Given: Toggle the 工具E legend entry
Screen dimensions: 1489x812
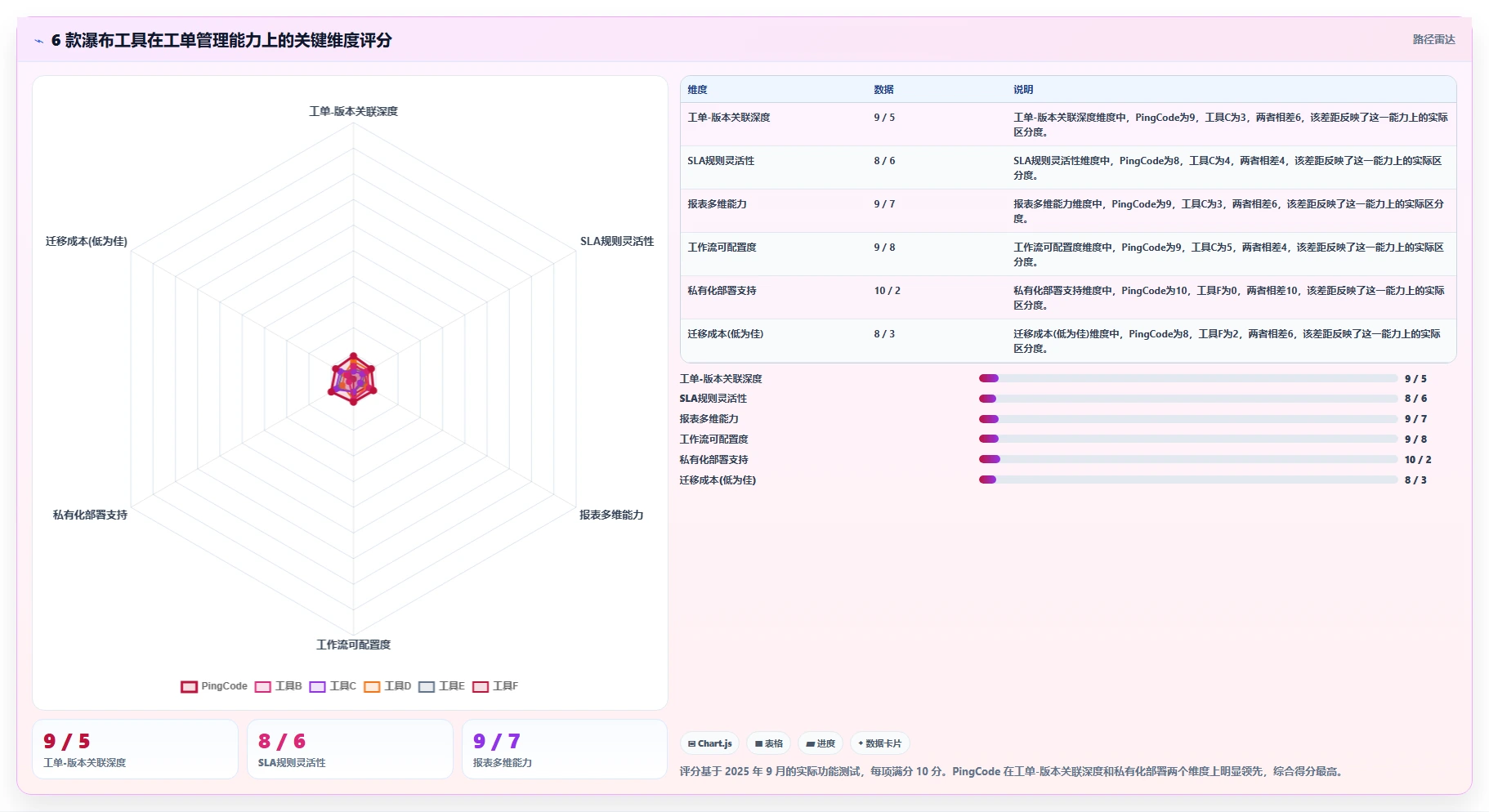Looking at the screenshot, I should coord(441,686).
